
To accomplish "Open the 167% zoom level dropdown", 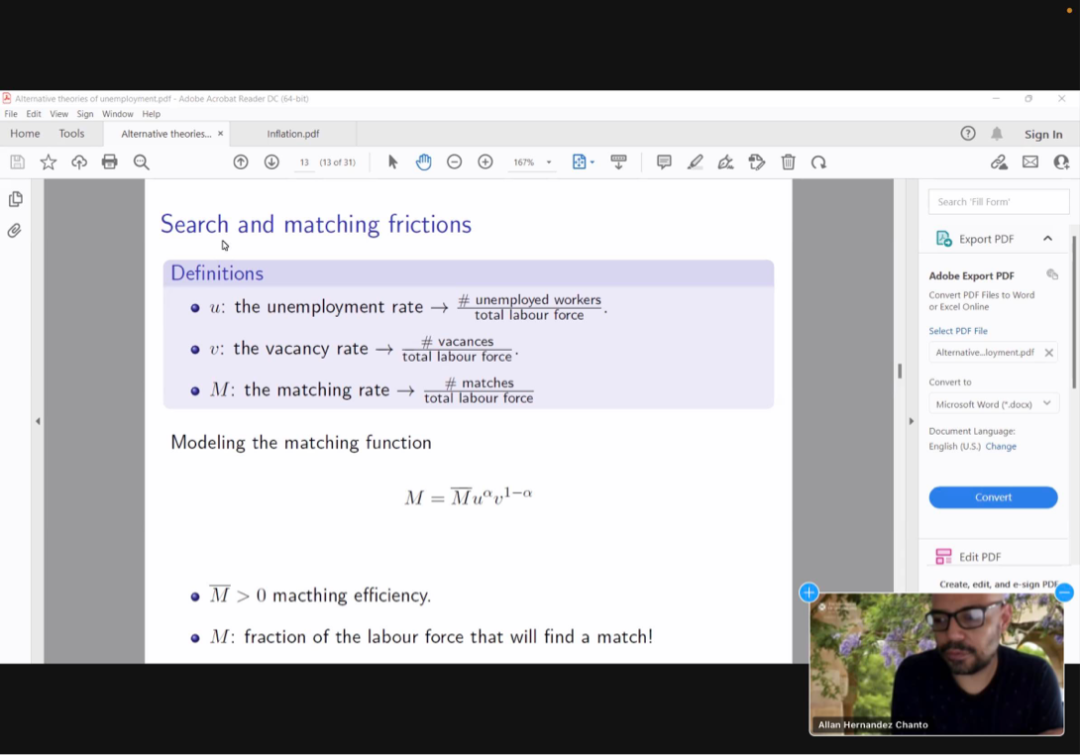I will tap(549, 163).
